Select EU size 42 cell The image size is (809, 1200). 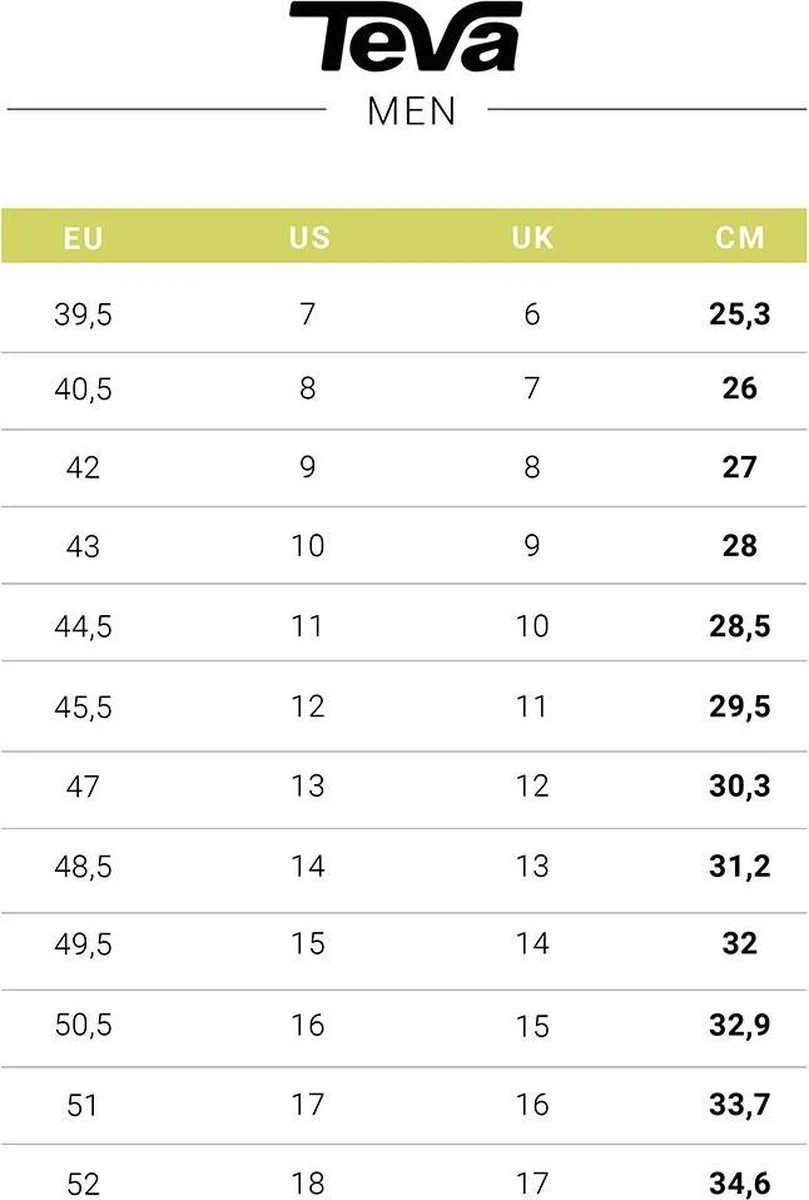tap(83, 467)
